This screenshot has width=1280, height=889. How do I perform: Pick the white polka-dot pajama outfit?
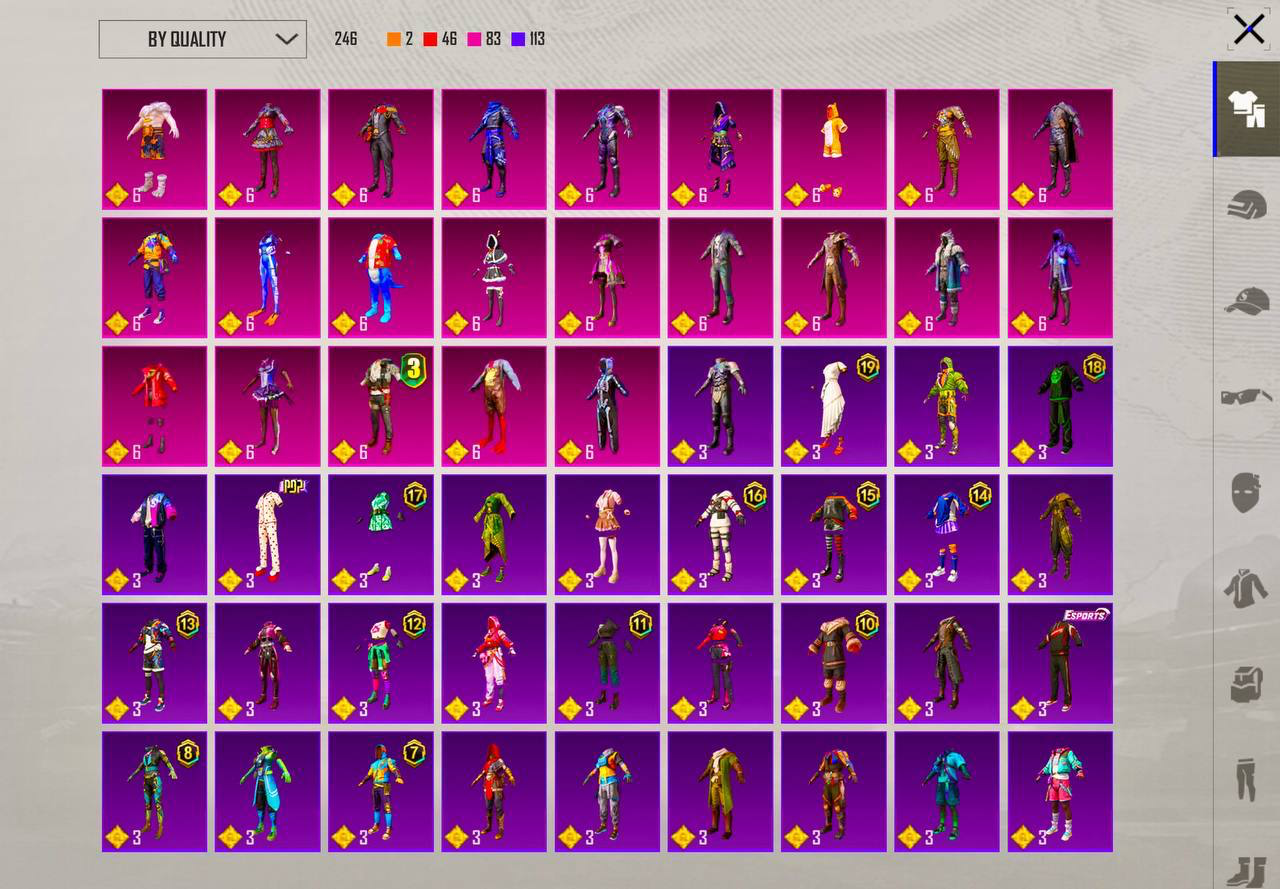(x=268, y=535)
